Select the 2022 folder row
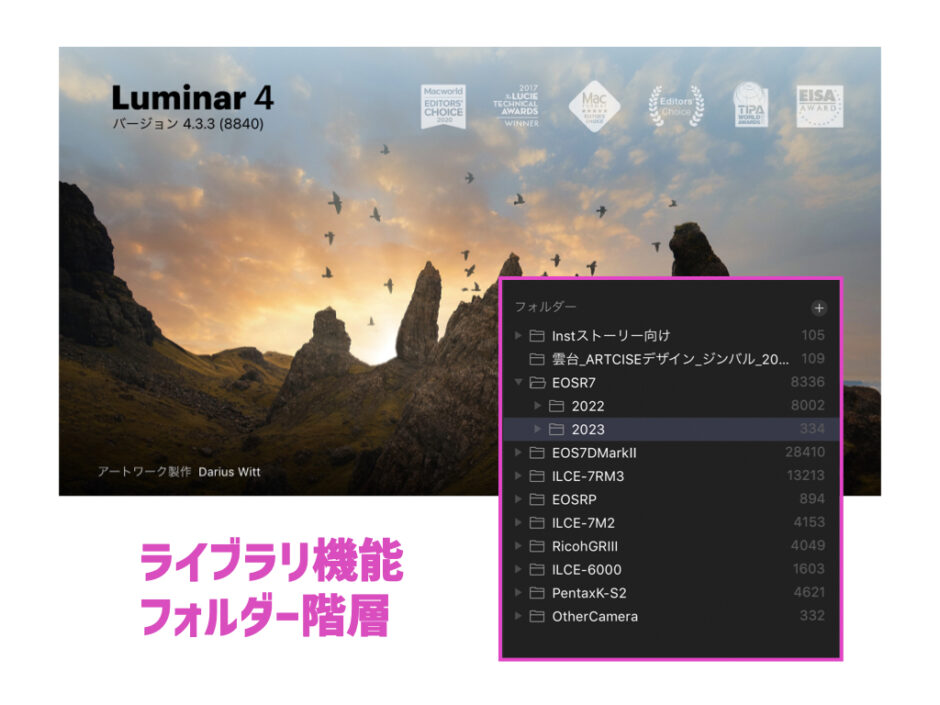 [x=670, y=406]
